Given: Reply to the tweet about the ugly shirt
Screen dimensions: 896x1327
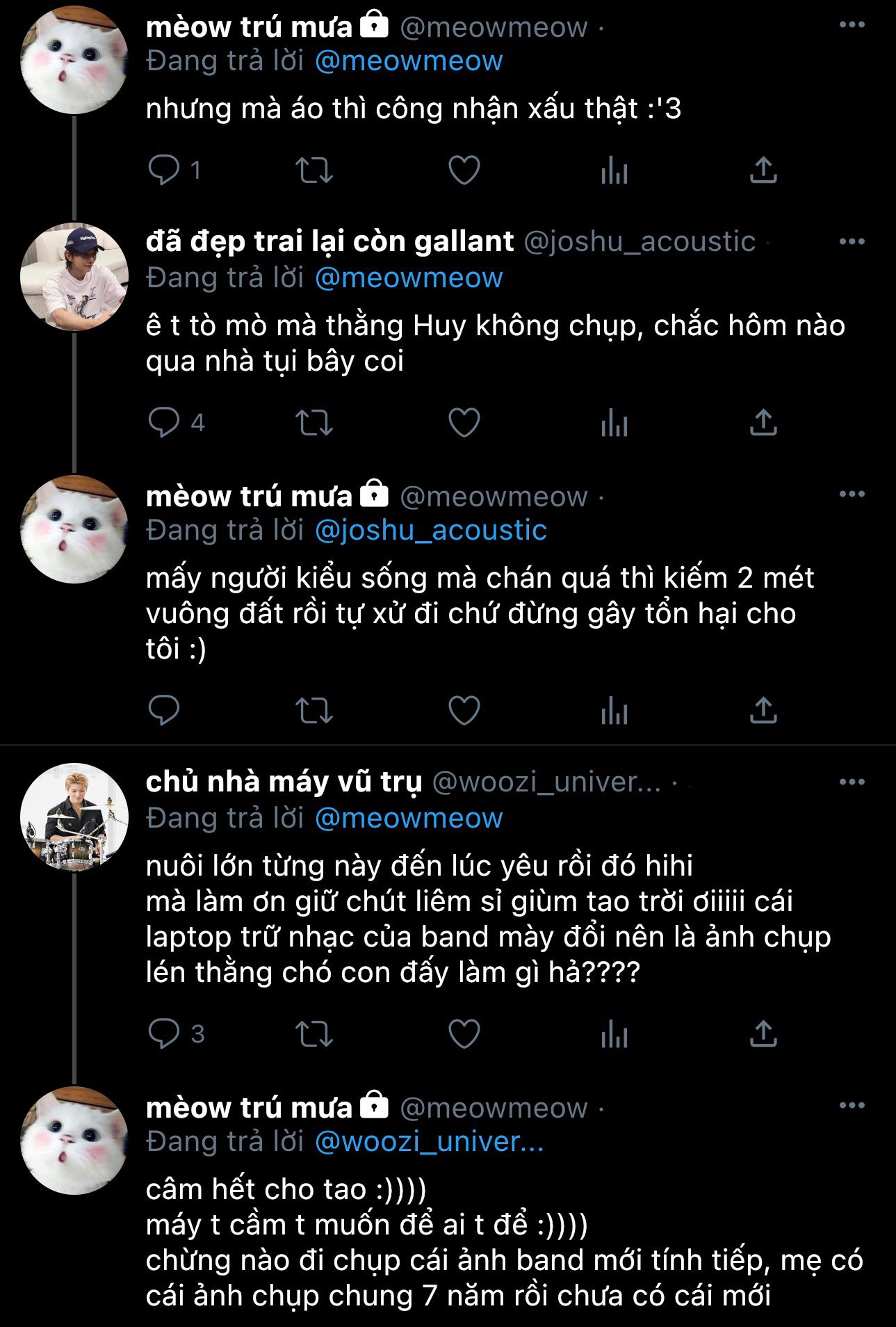Looking at the screenshot, I should (x=164, y=170).
